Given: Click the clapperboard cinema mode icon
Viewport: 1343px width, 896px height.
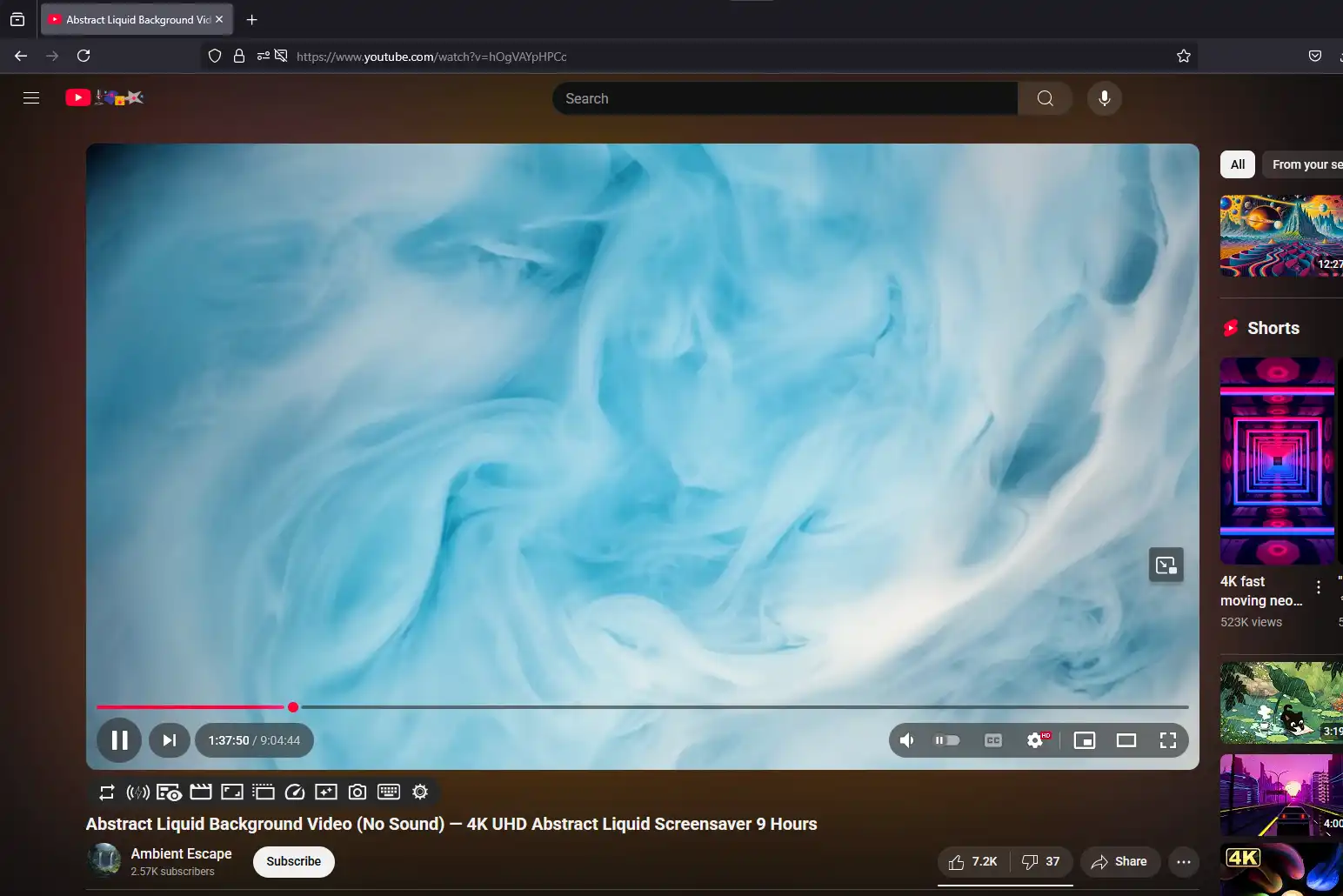Looking at the screenshot, I should coord(201,792).
